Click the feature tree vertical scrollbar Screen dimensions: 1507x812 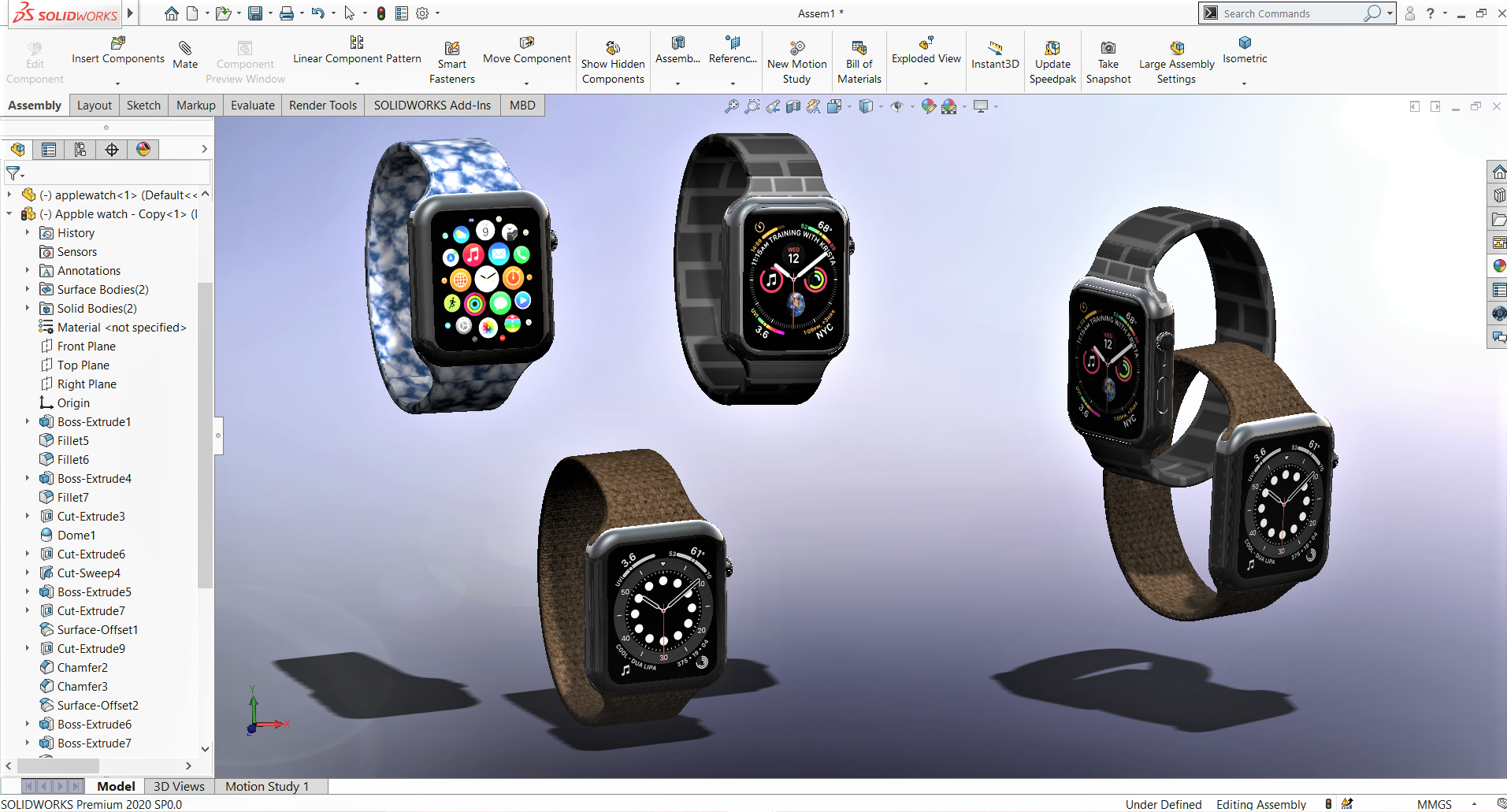(205, 434)
